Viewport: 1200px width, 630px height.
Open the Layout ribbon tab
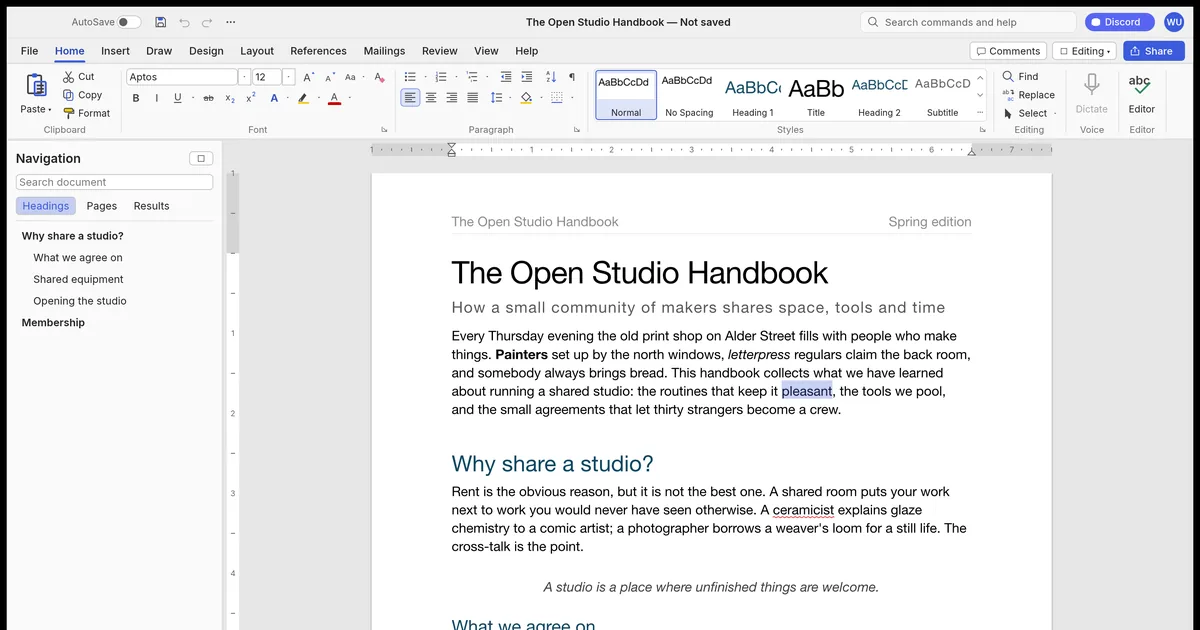[257, 51]
